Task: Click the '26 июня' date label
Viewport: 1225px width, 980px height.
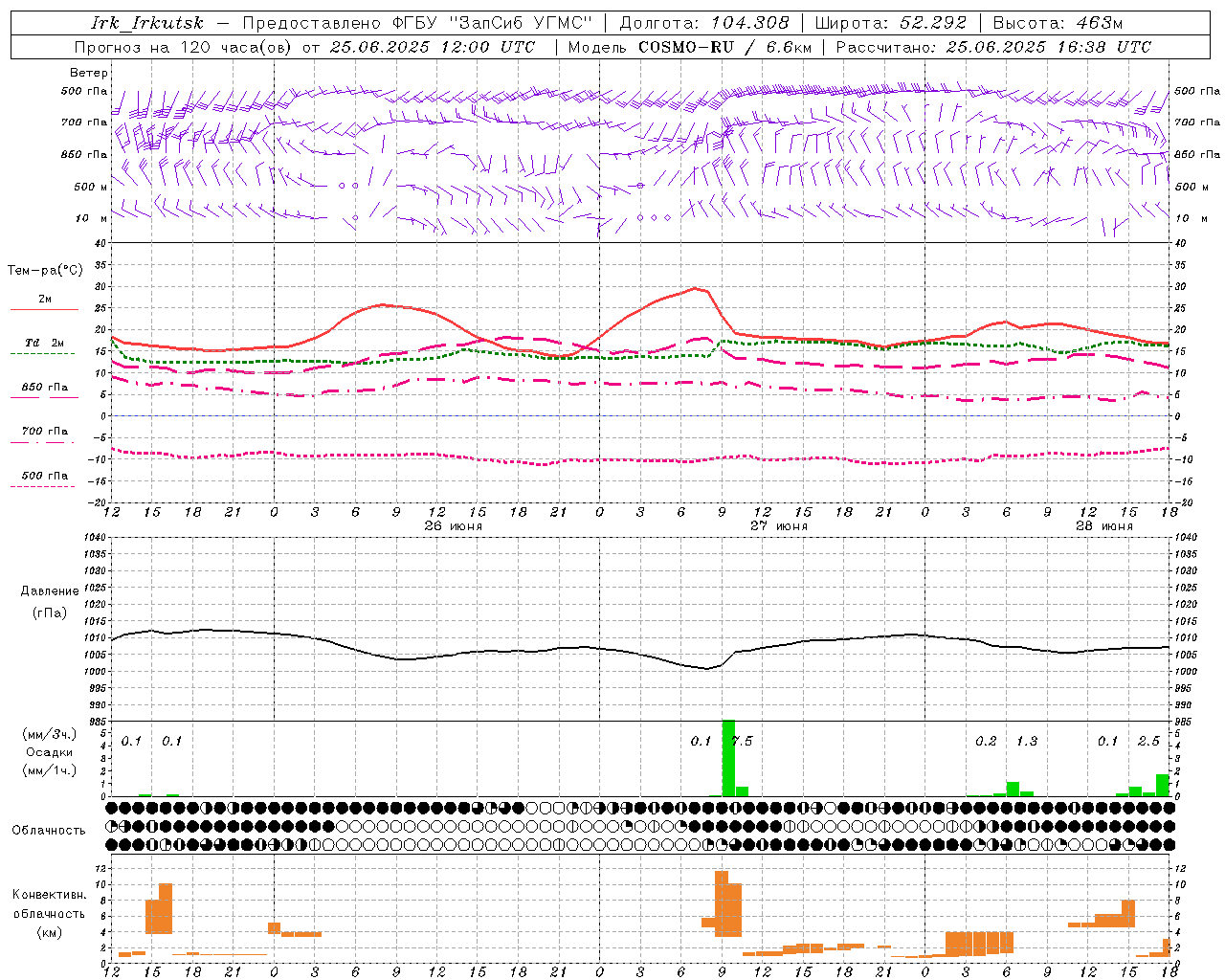Action: point(454,526)
